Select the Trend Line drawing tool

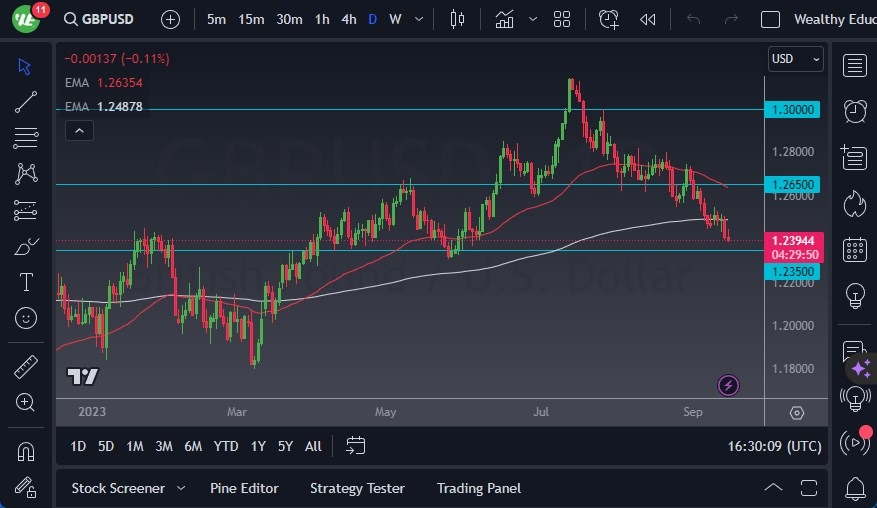tap(26, 102)
